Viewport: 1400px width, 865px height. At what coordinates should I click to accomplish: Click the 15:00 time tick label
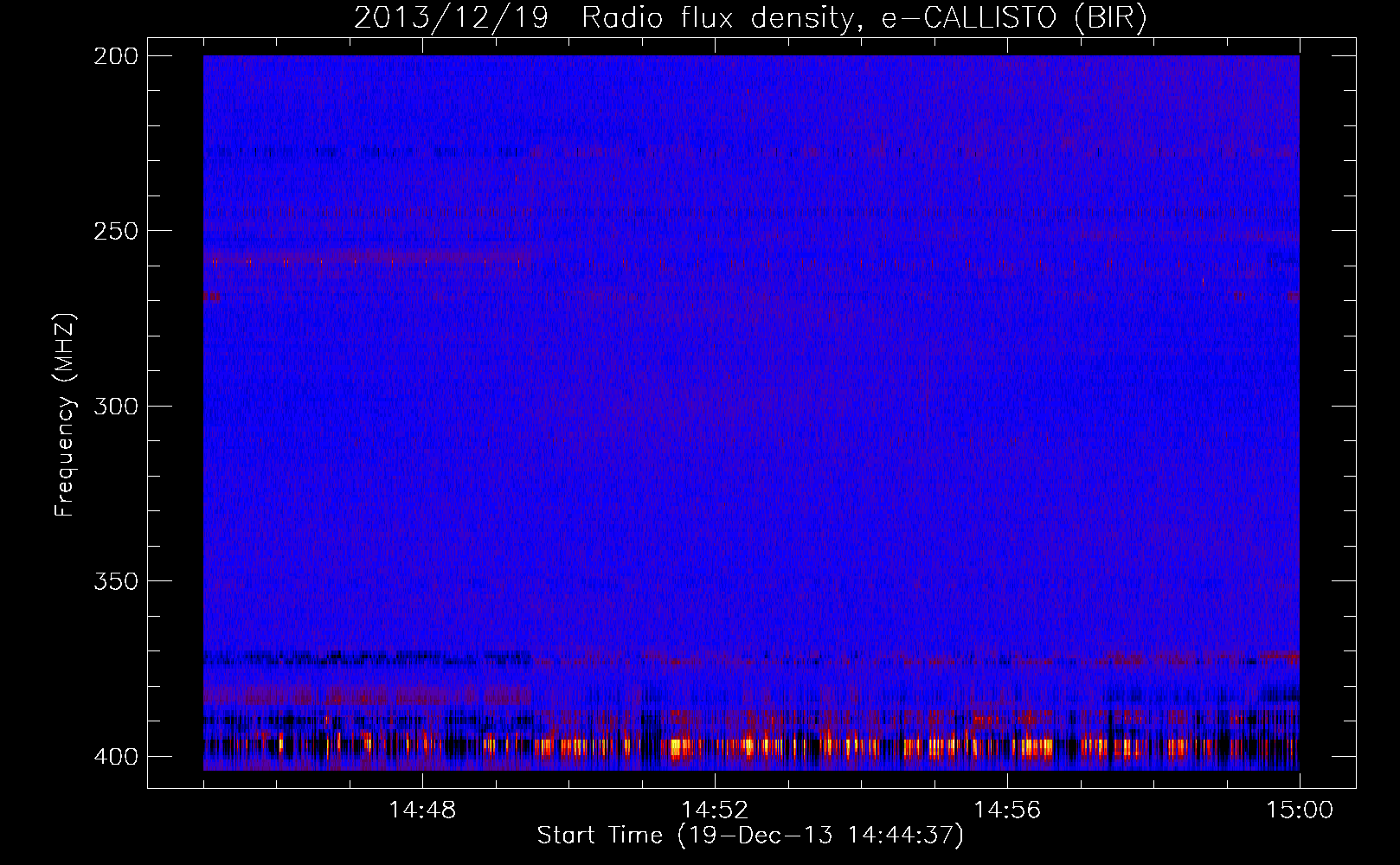pos(1300,811)
